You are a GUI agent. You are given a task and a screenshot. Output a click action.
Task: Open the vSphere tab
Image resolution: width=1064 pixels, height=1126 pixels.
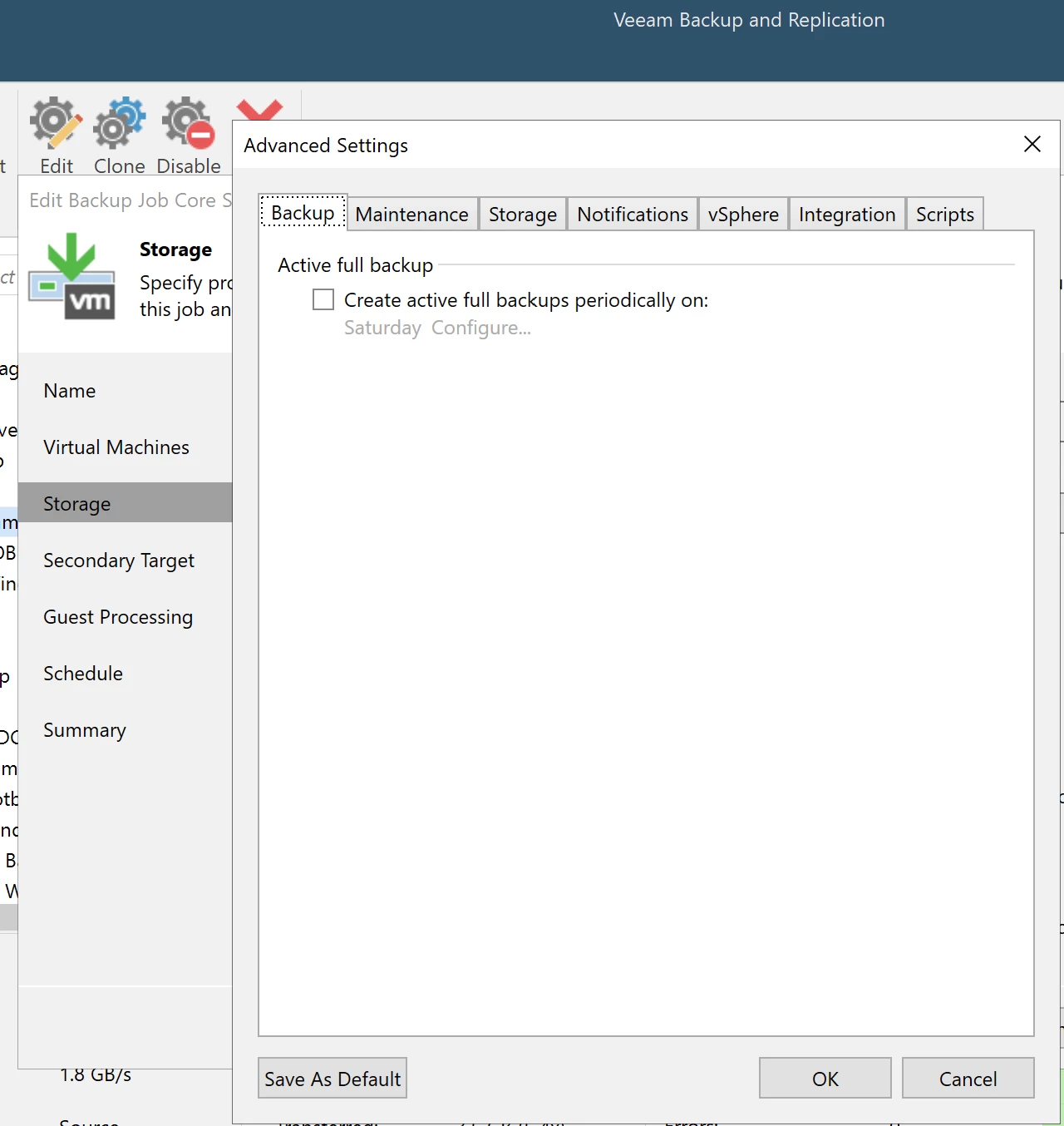point(743,215)
